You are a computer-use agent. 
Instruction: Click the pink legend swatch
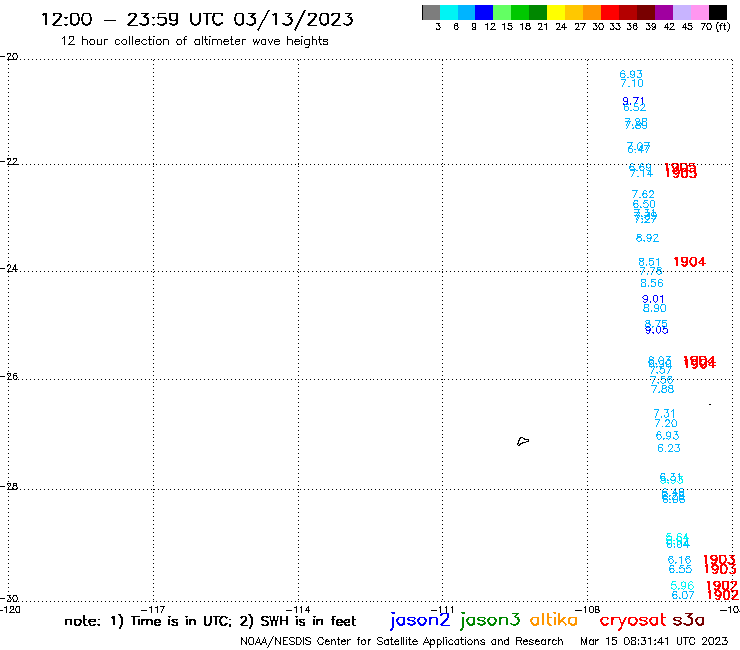[700, 12]
